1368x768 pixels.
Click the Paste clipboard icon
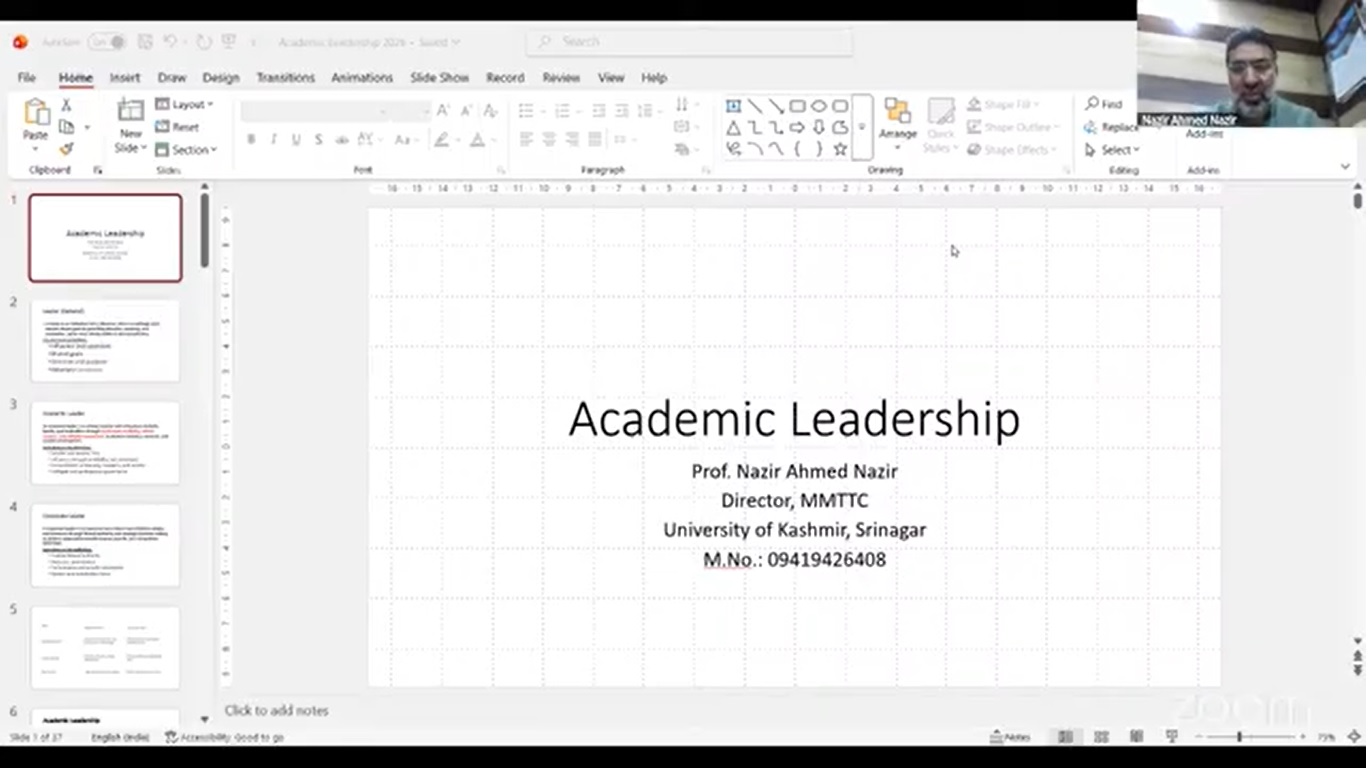[36, 115]
